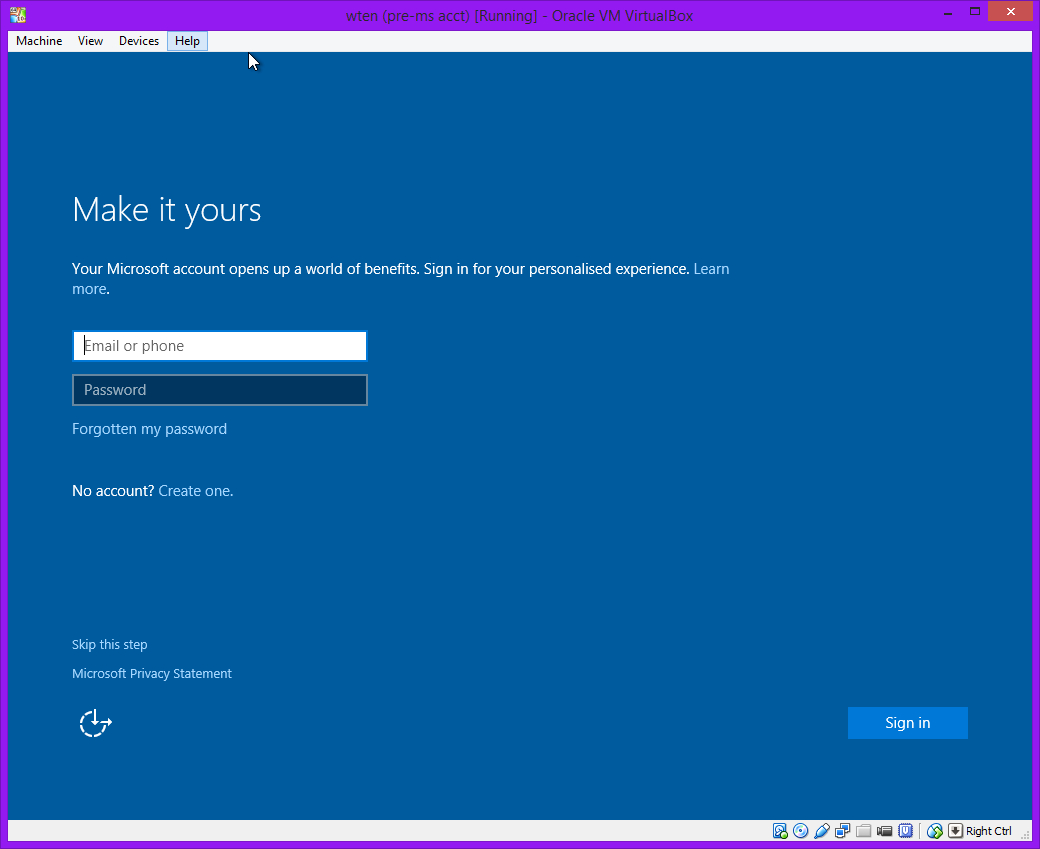Open the Devices menu

(x=138, y=41)
